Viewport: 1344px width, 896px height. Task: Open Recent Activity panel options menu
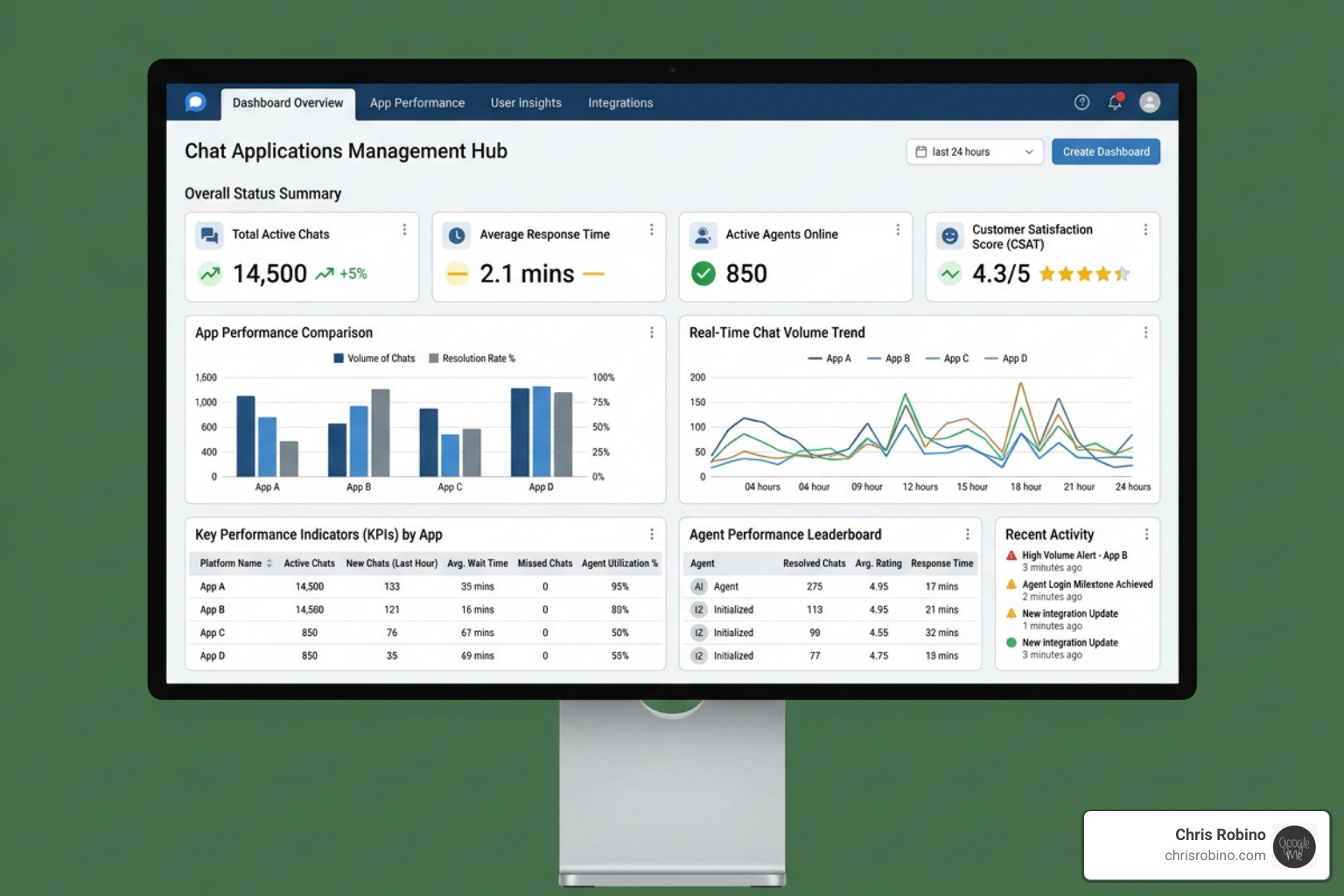click(x=1146, y=534)
